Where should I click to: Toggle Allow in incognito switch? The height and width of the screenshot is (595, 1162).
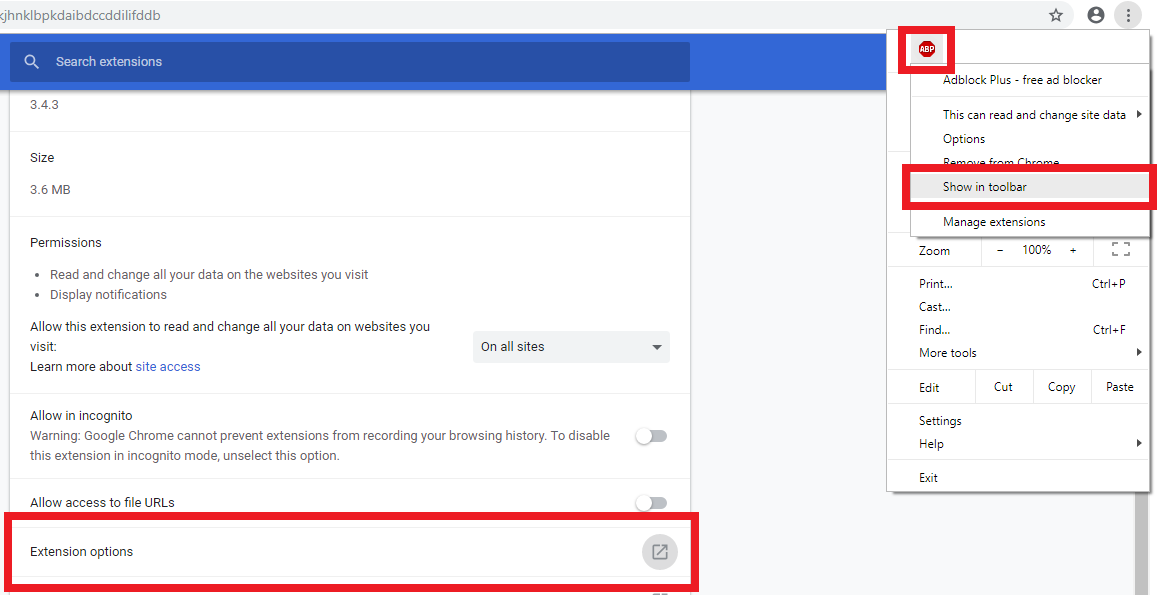coord(651,436)
